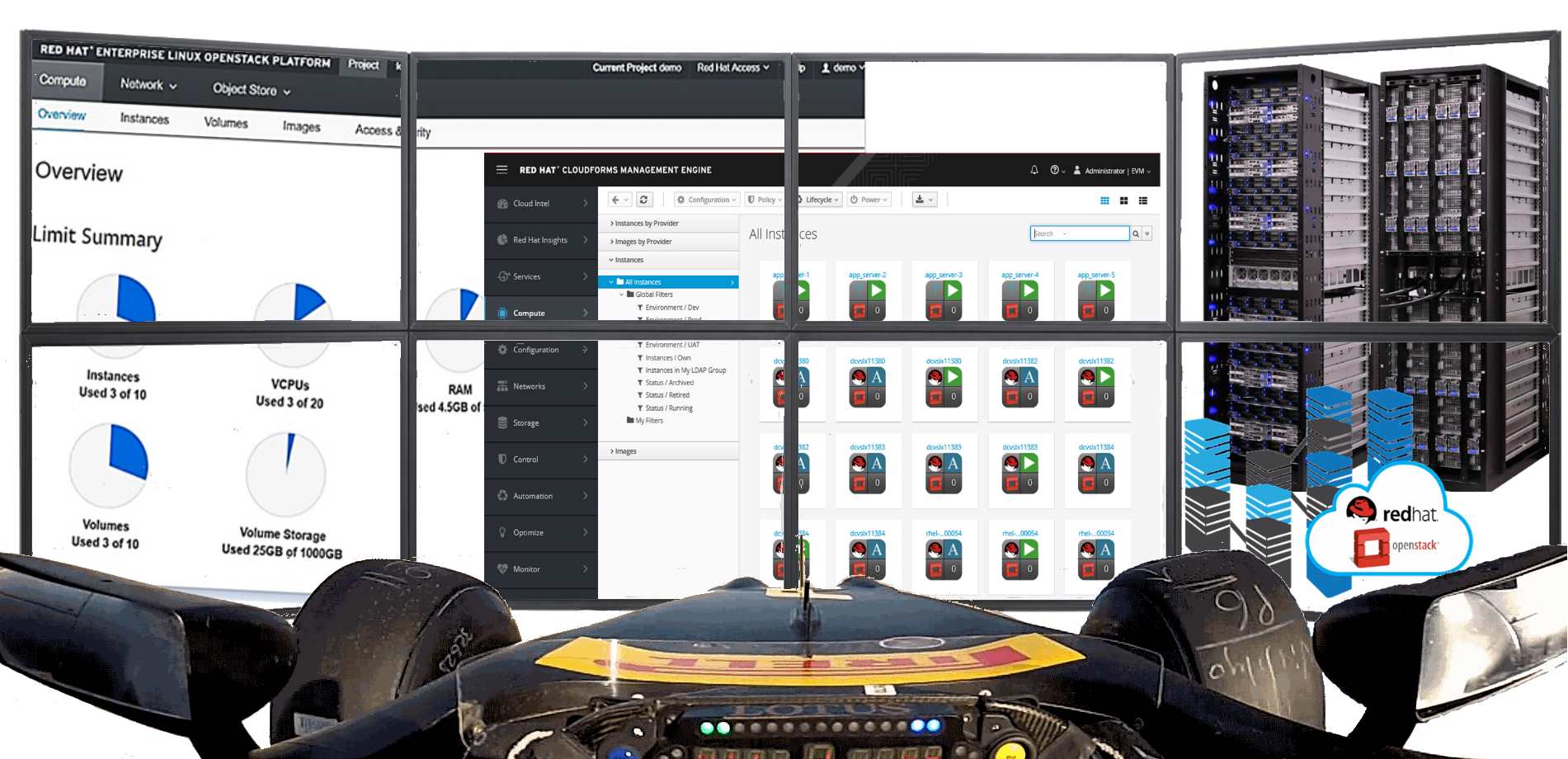This screenshot has height=759, width=1568.
Task: Open the Red Hat Access dropdown menu
Action: pyautogui.click(x=733, y=68)
